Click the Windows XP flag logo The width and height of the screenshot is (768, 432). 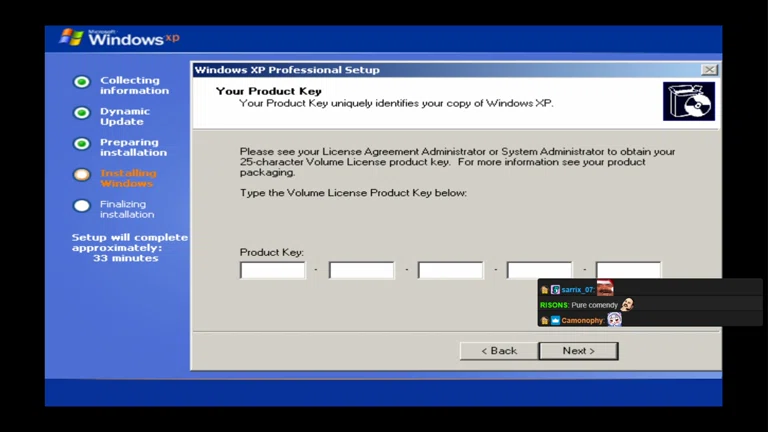(72, 37)
